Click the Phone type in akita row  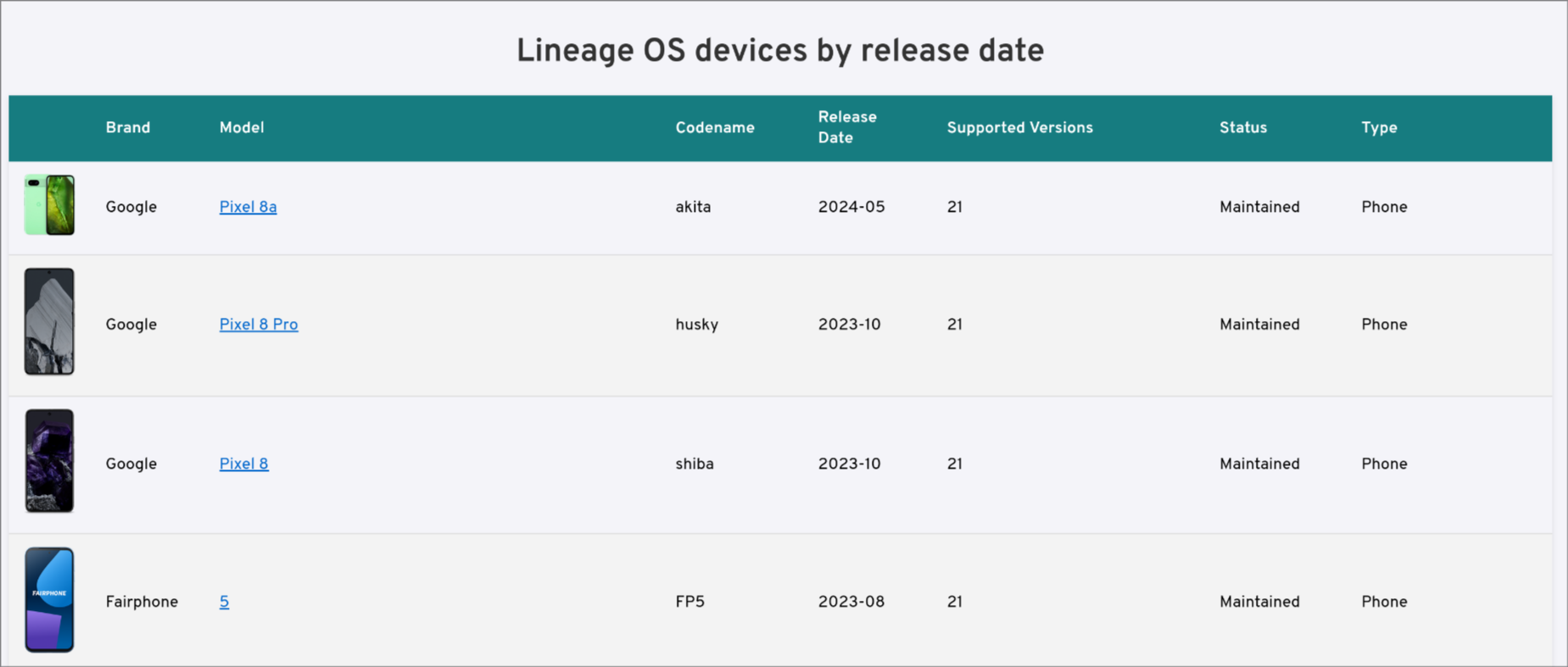(x=1384, y=207)
